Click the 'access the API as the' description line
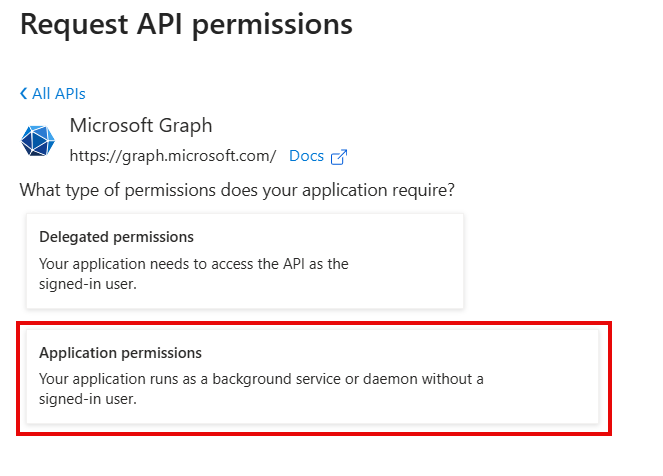The width and height of the screenshot is (663, 476). click(x=193, y=264)
